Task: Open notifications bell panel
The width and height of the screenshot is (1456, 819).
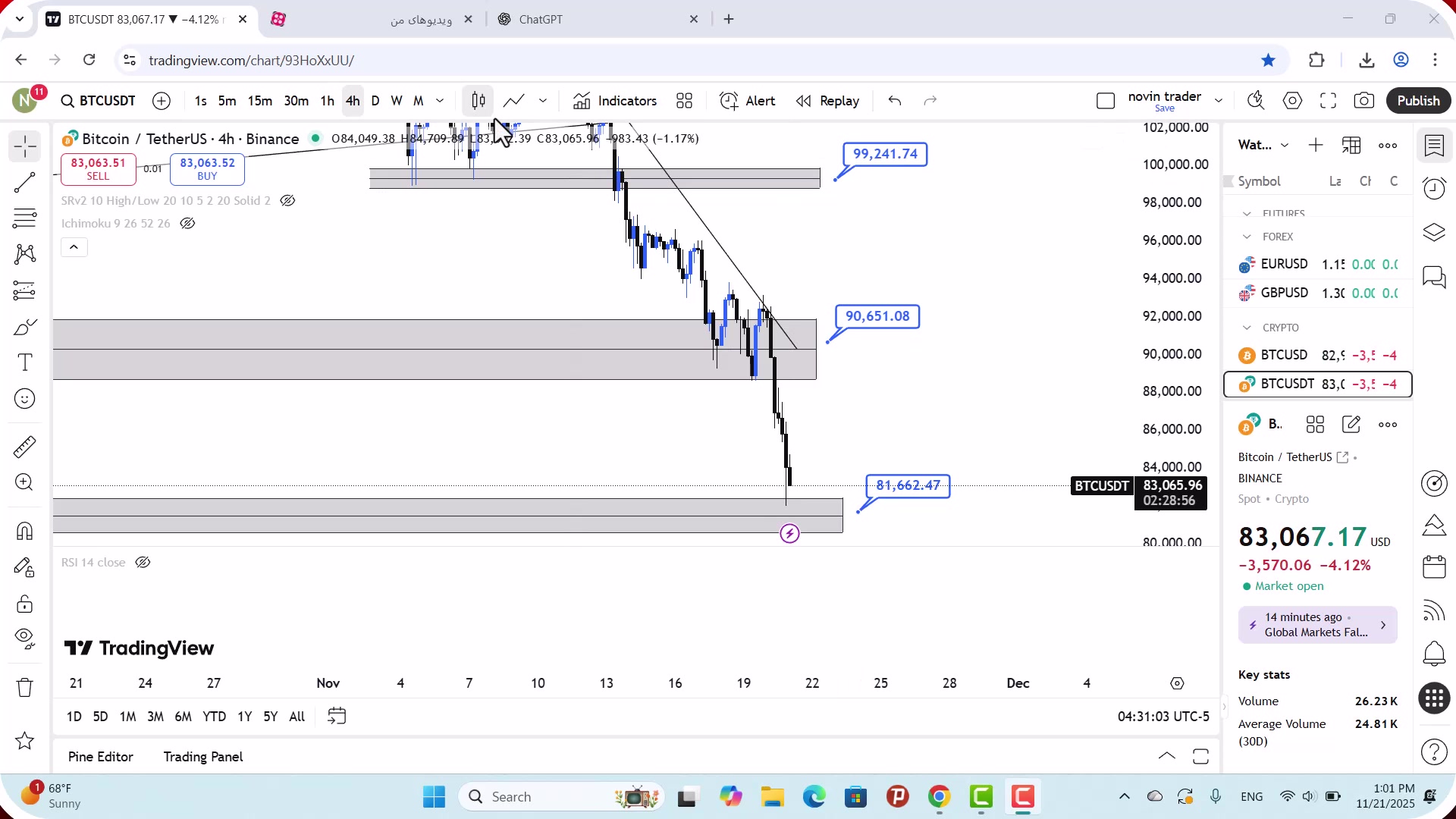Action: pyautogui.click(x=1434, y=654)
